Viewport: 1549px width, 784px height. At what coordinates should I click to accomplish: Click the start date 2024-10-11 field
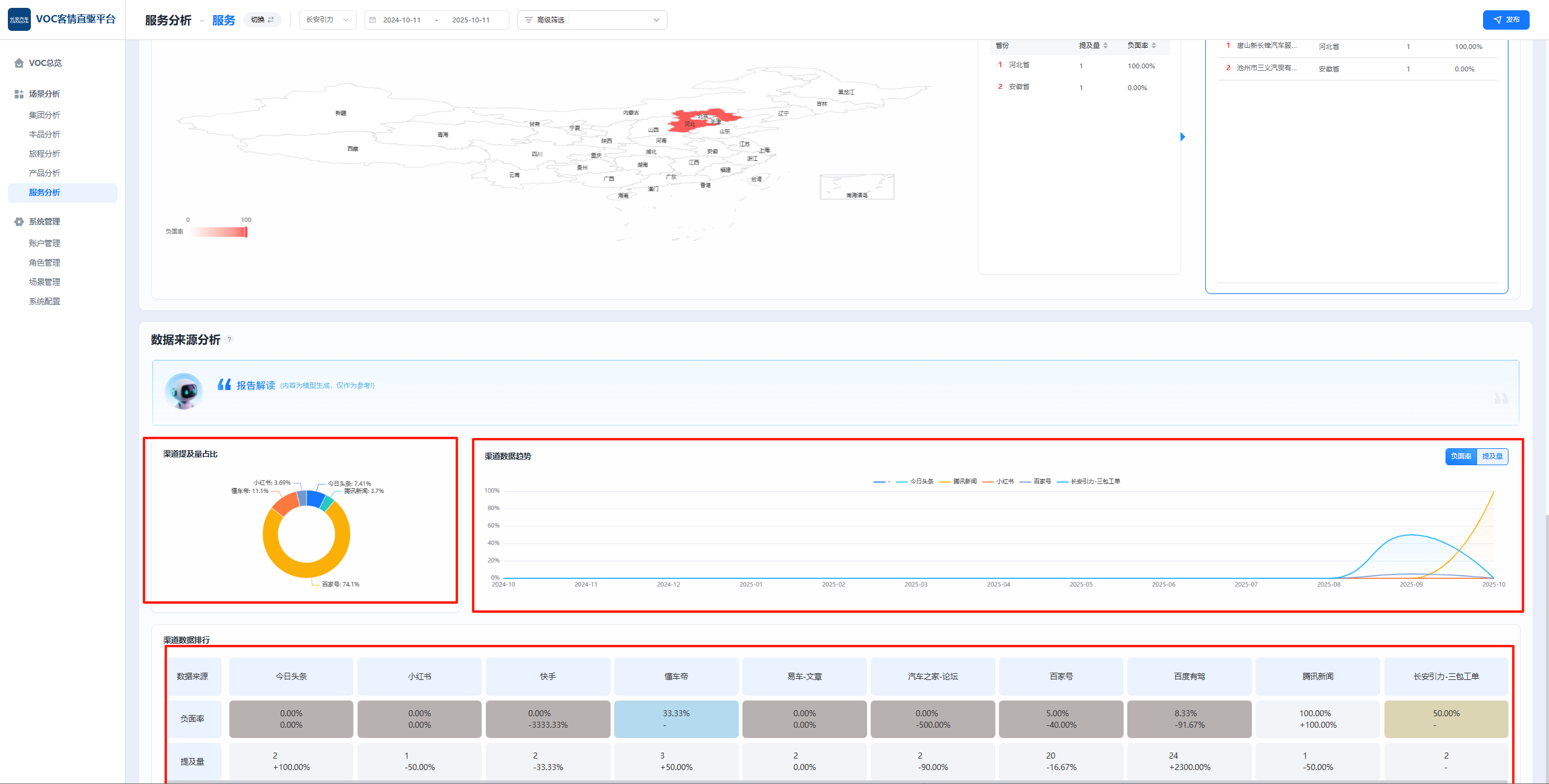[402, 20]
